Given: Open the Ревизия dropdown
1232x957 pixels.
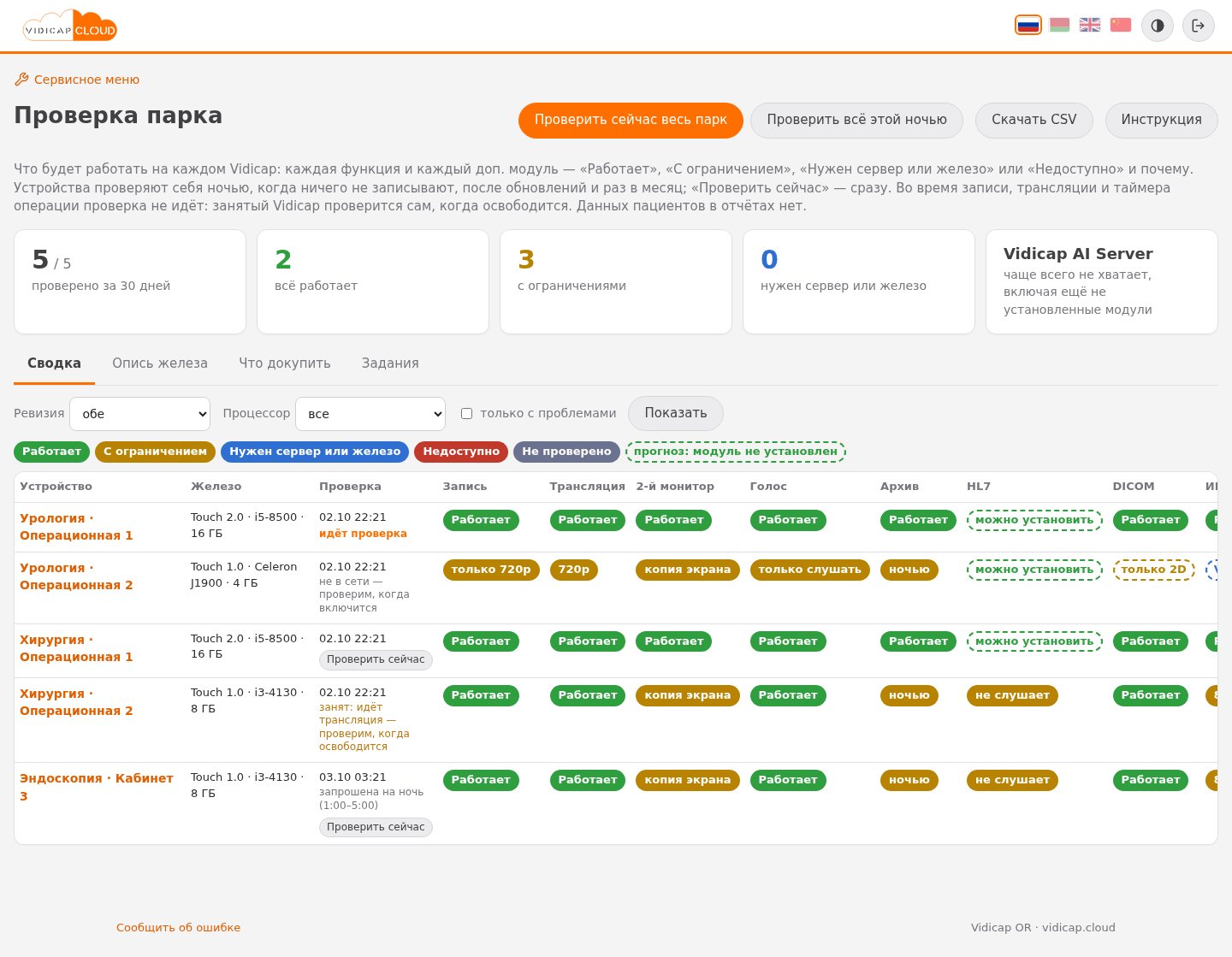Looking at the screenshot, I should (139, 414).
